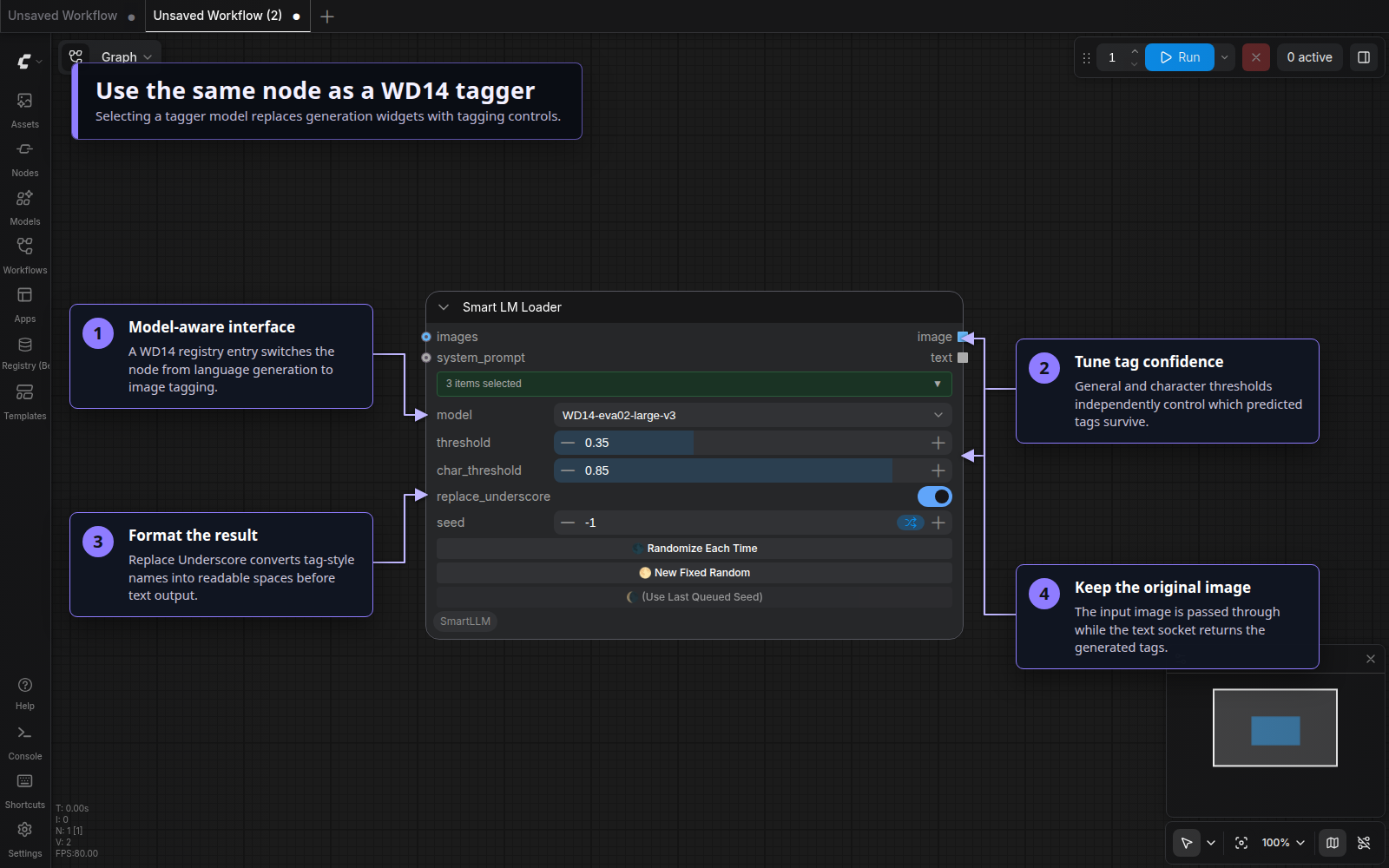Click New Fixed Random button
The height and width of the screenshot is (868, 1389).
[x=694, y=573]
